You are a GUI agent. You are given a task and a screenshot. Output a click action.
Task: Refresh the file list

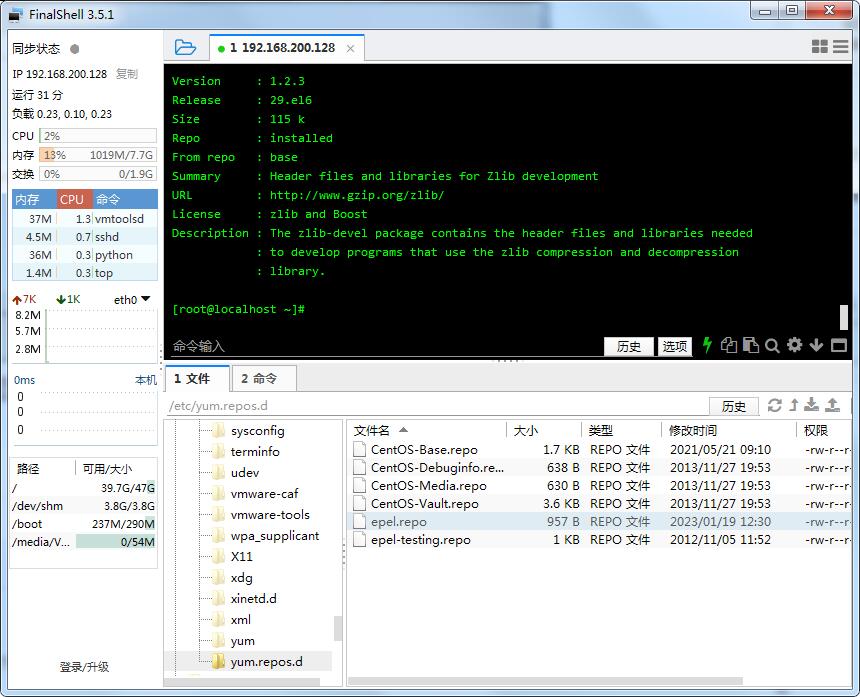click(x=774, y=405)
